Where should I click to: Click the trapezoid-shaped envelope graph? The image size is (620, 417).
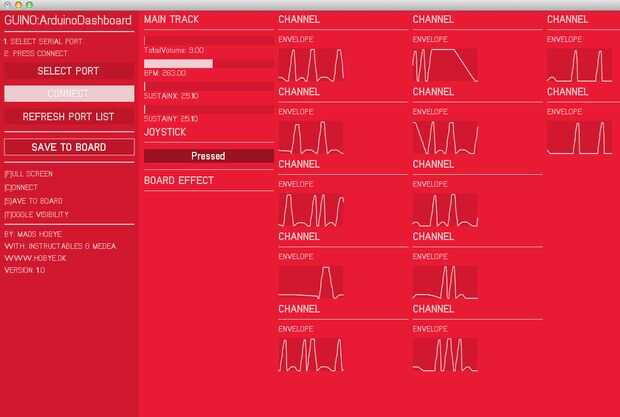[445, 65]
